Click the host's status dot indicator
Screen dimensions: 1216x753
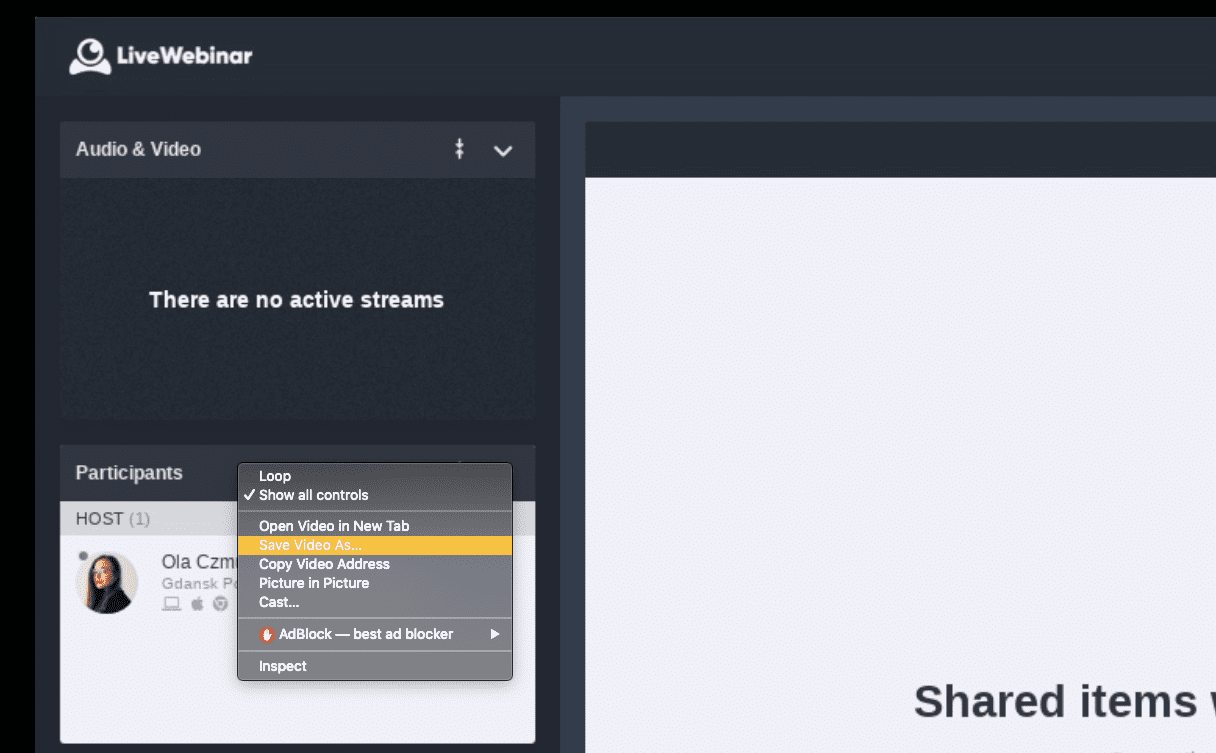pyautogui.click(x=83, y=556)
